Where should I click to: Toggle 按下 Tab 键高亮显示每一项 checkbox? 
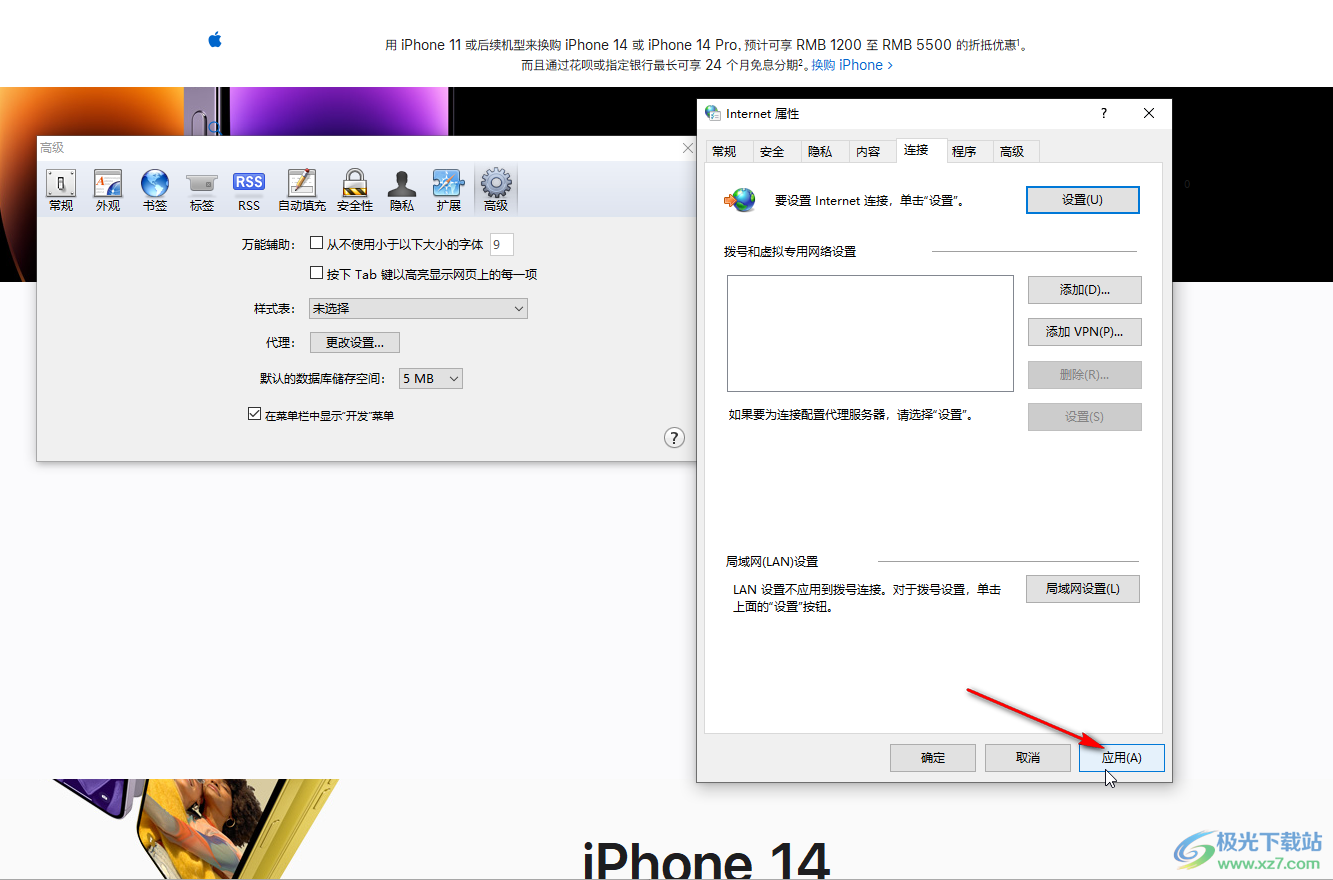316,273
